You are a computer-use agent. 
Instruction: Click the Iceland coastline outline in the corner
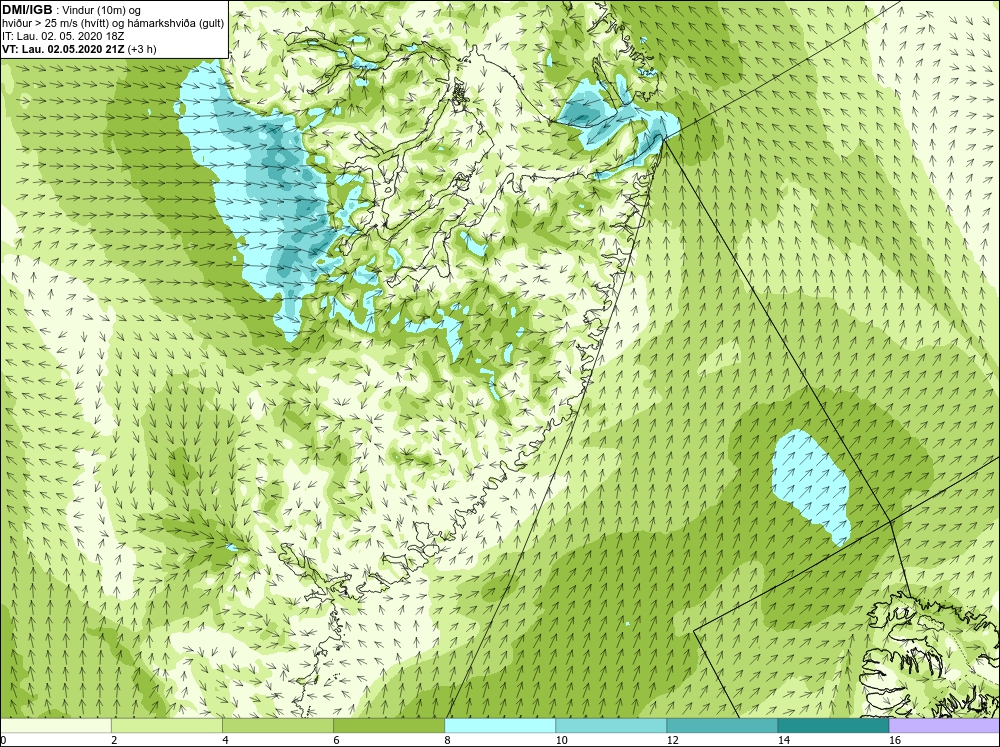point(930,657)
